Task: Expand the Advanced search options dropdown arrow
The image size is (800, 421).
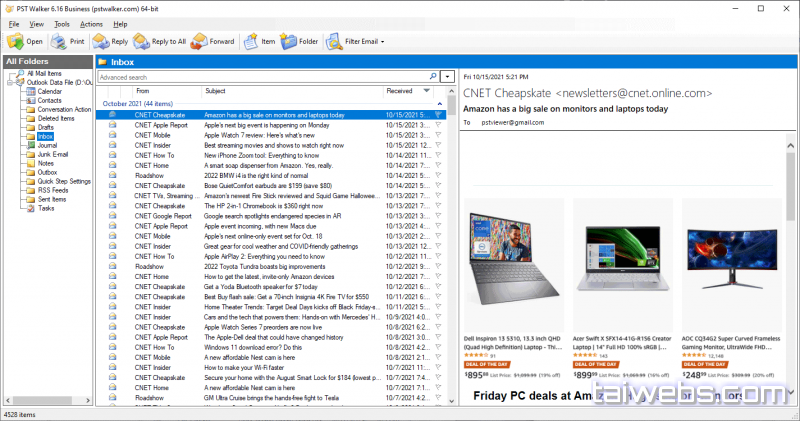Action: 448,77
